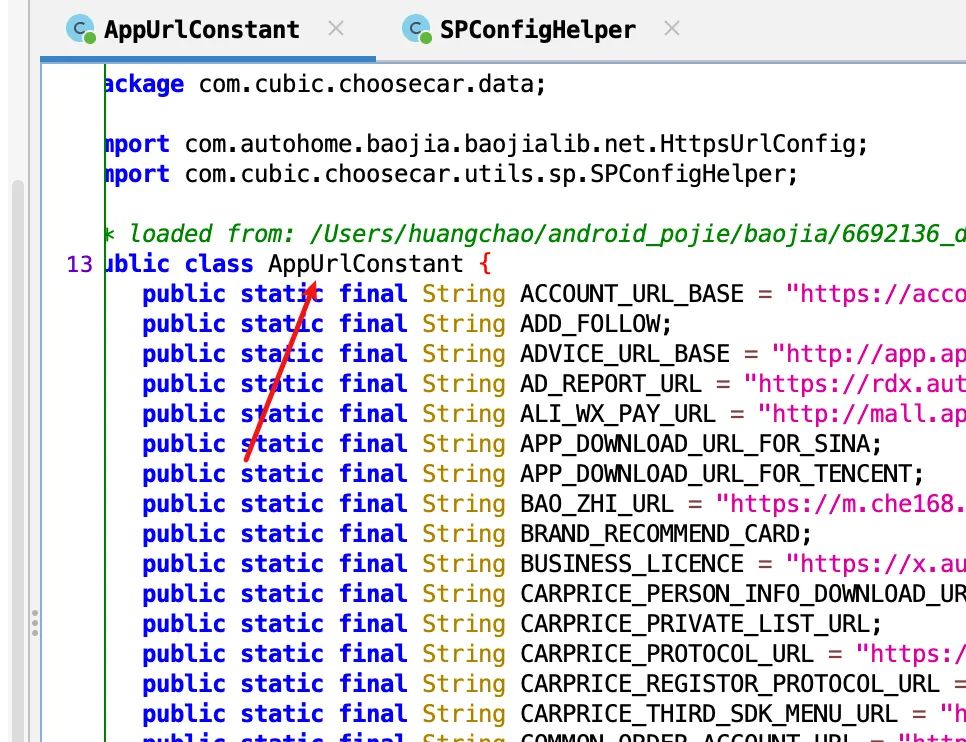966x742 pixels.
Task: Click the ALI_WX_PAY_URL constant
Action: [x=618, y=414]
